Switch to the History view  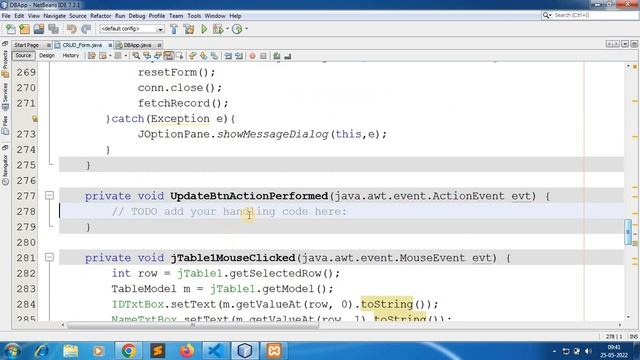click(x=71, y=56)
